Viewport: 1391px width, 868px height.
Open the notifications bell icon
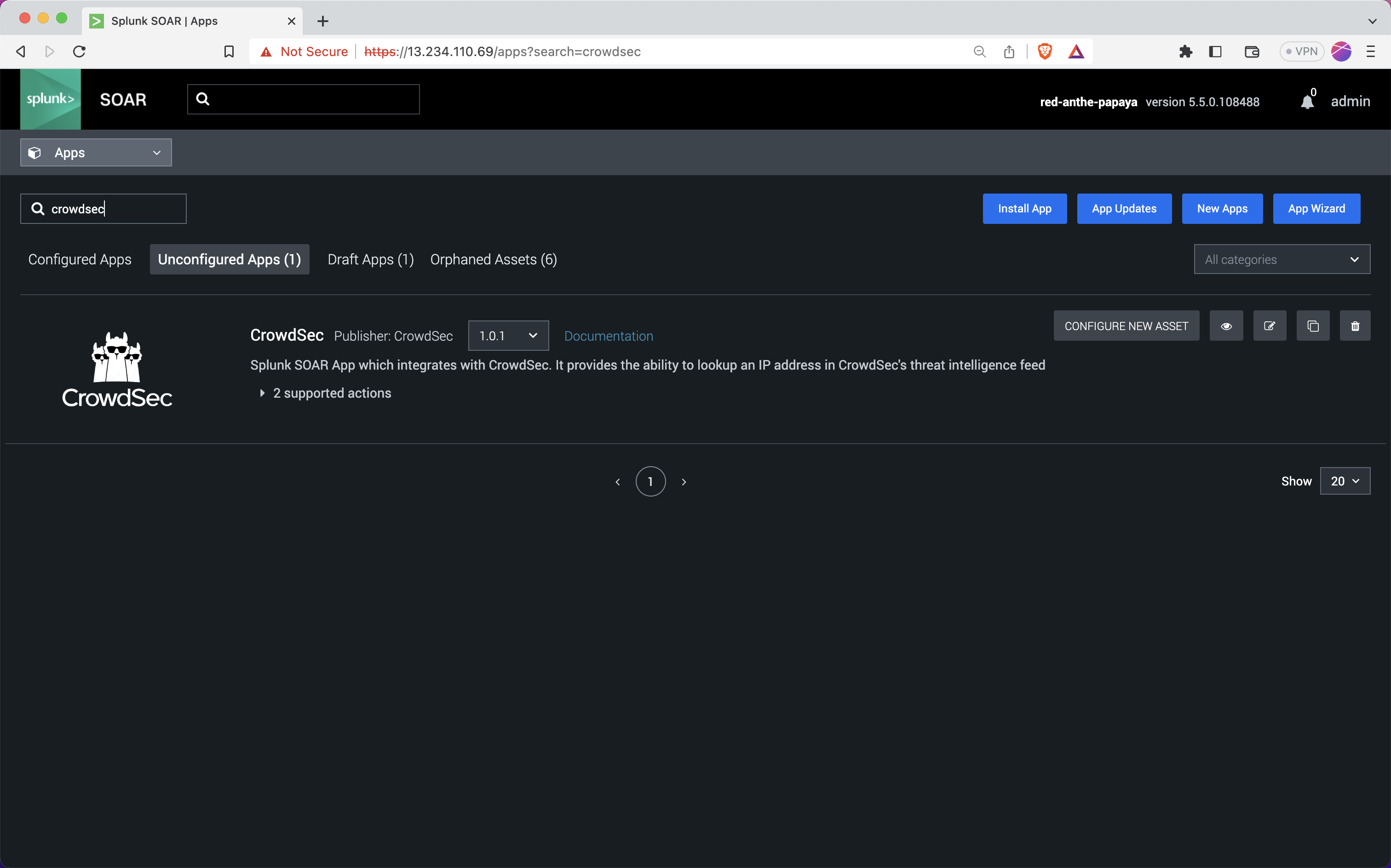pyautogui.click(x=1307, y=102)
